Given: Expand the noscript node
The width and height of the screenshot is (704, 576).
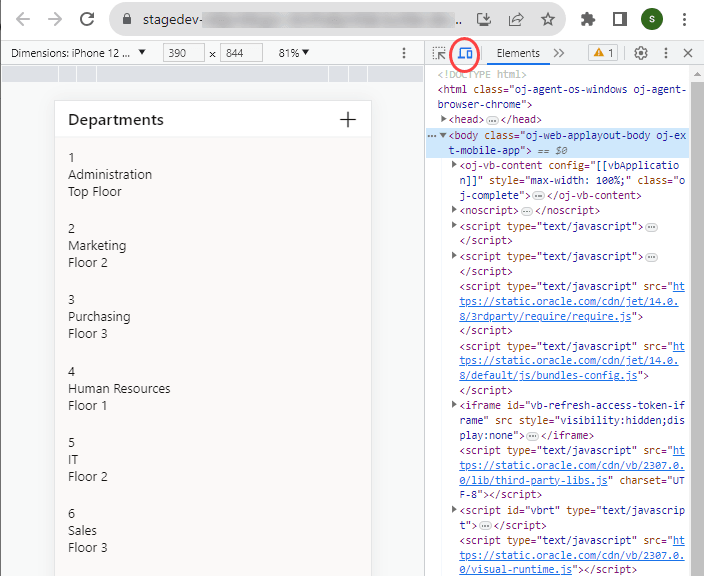Looking at the screenshot, I should click(x=454, y=210).
